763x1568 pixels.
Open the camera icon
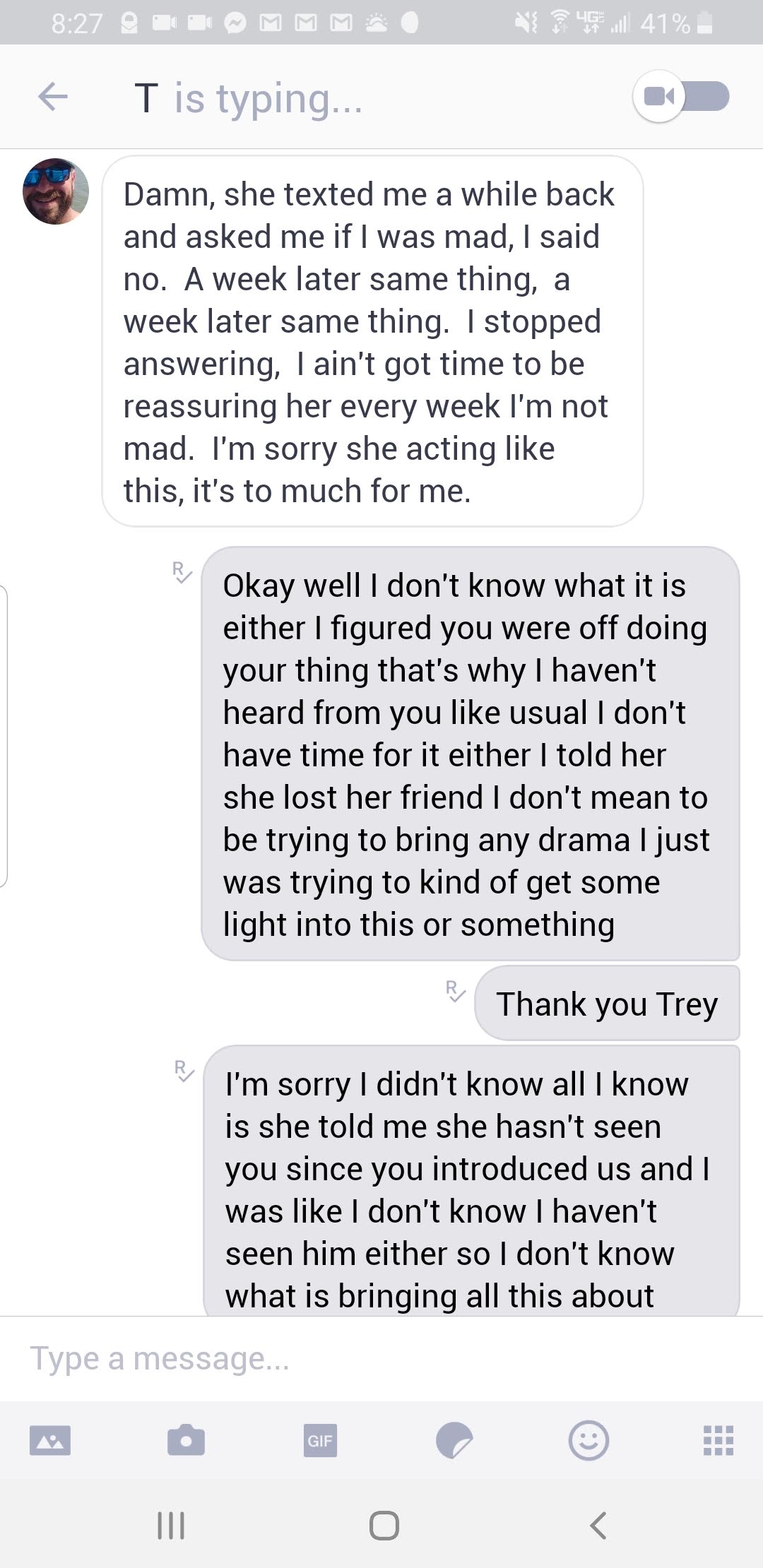tap(186, 1439)
